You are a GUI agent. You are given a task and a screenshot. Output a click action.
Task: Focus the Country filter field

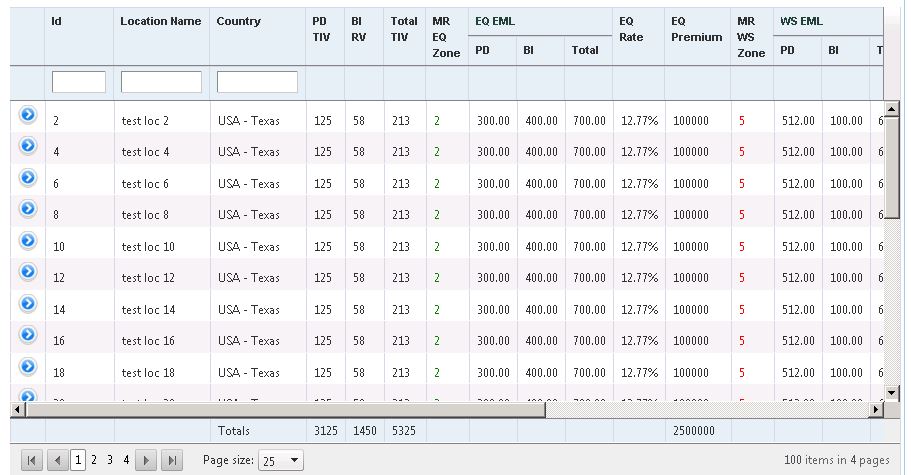point(257,82)
